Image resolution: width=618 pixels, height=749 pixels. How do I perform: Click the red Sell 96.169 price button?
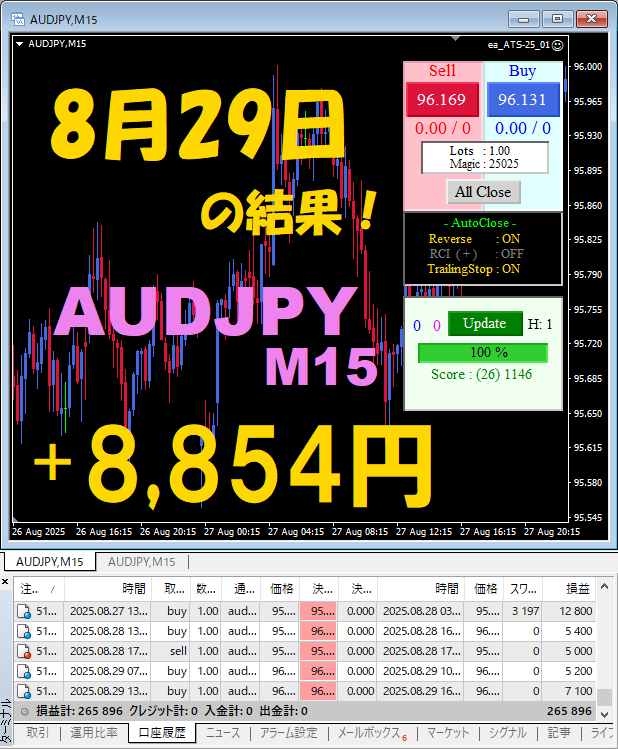click(x=442, y=99)
